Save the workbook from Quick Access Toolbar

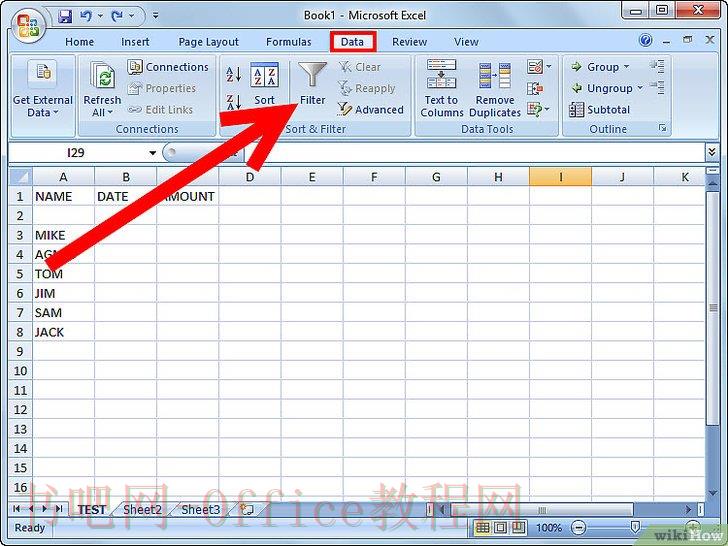[65, 17]
